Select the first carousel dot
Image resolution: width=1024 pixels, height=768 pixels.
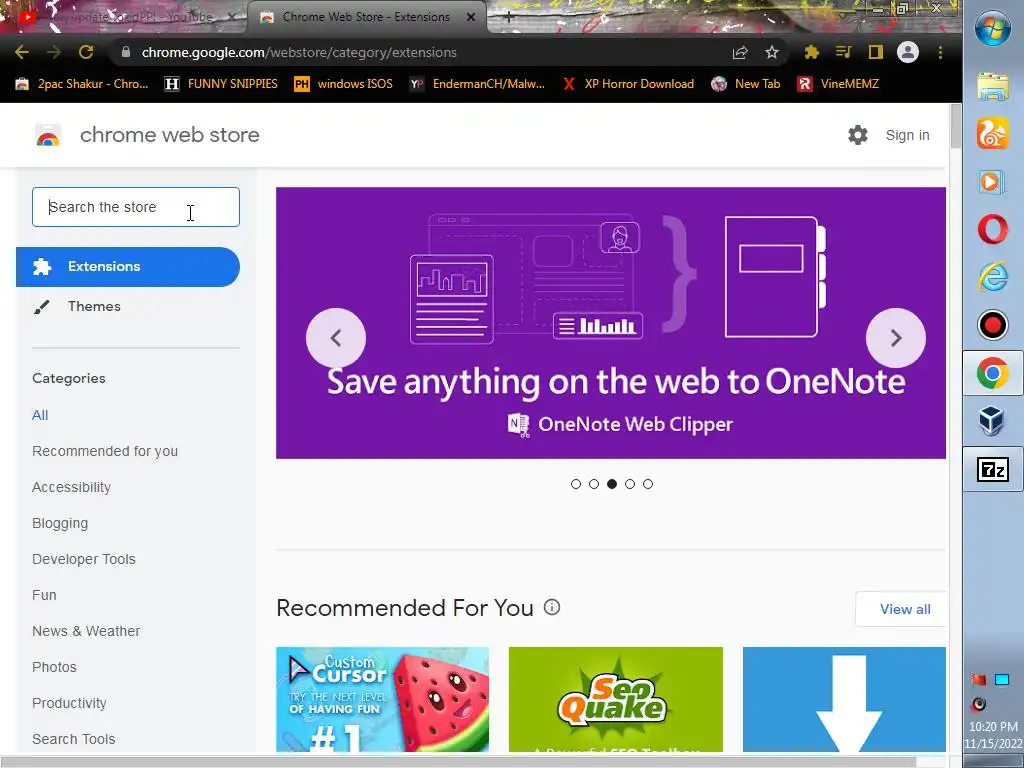[x=575, y=484]
